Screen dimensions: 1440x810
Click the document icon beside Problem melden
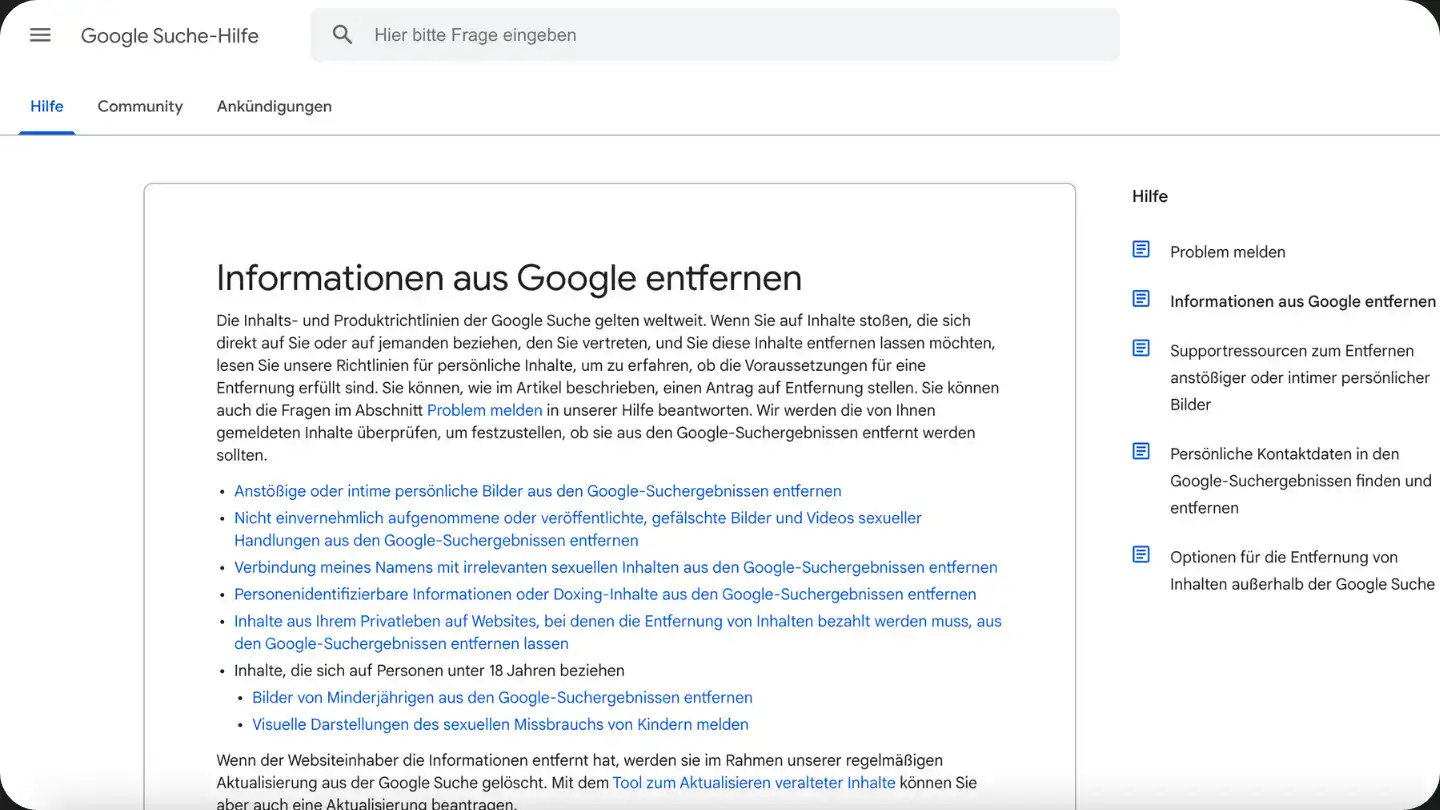pyautogui.click(x=1141, y=250)
